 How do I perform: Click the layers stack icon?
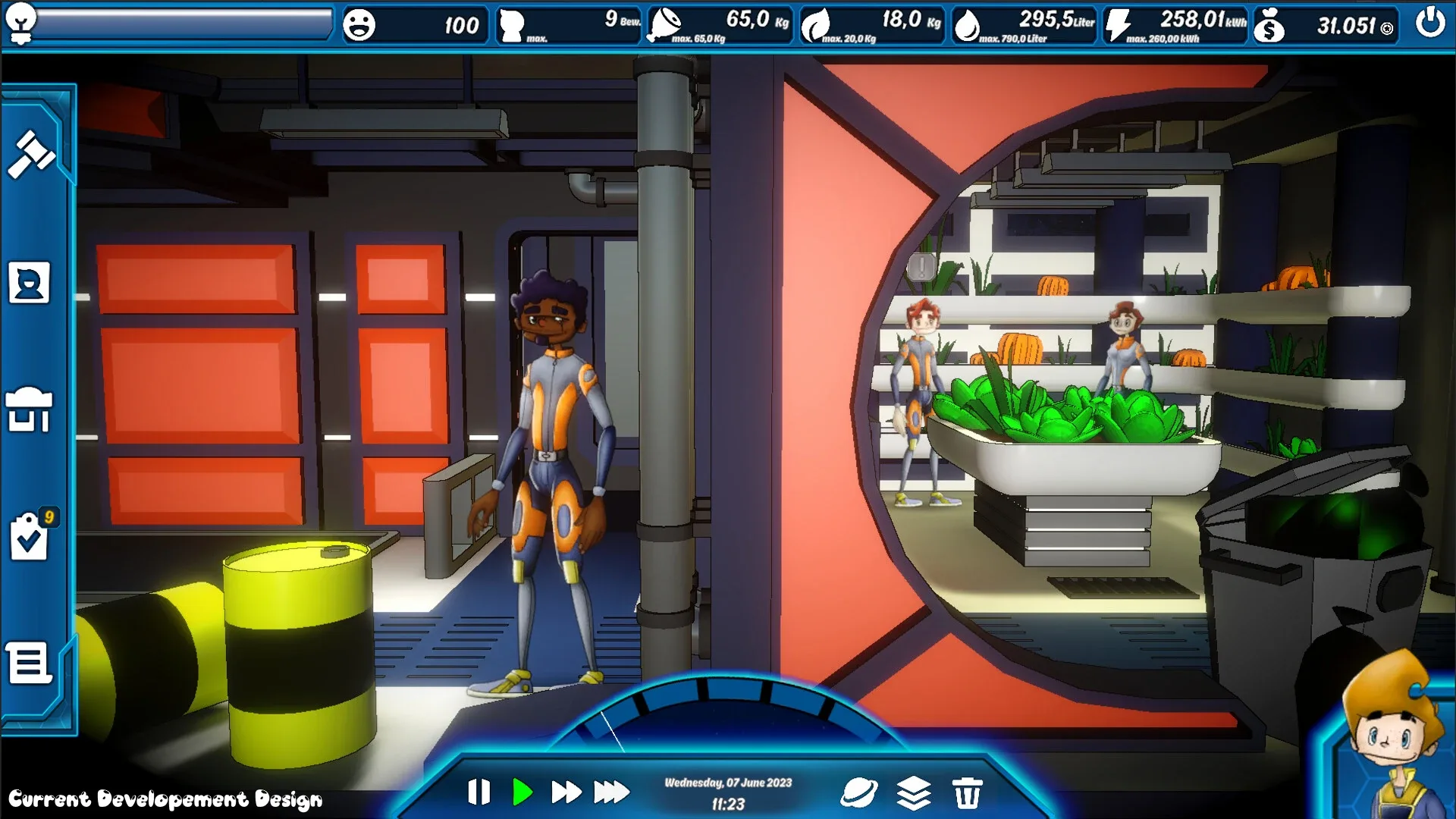913,793
